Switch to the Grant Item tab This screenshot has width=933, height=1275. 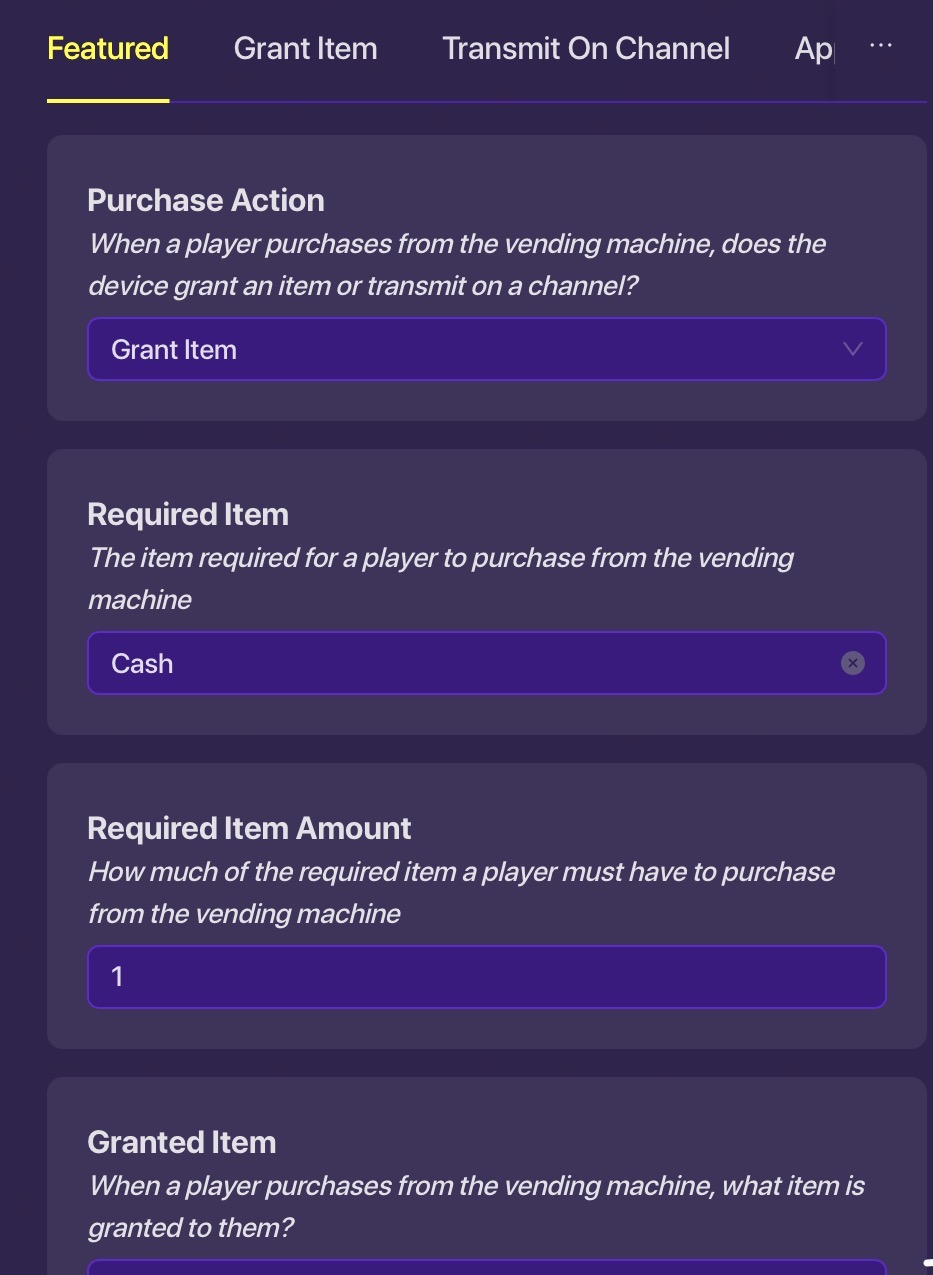click(305, 49)
